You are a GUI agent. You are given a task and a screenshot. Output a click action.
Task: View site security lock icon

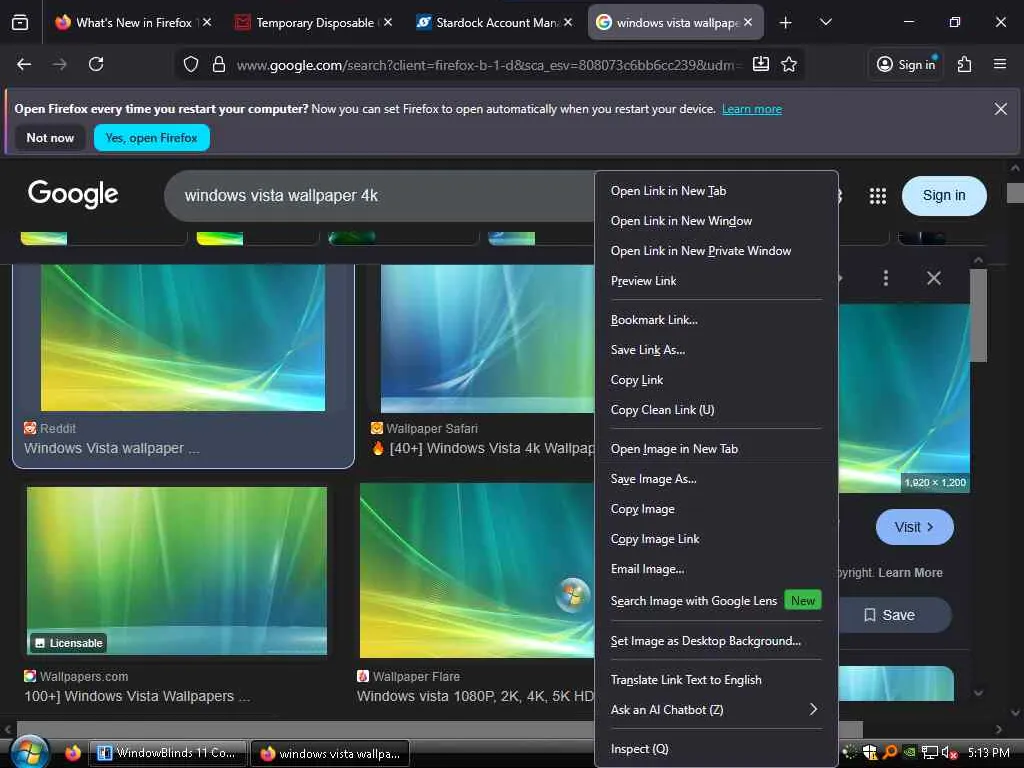219,64
